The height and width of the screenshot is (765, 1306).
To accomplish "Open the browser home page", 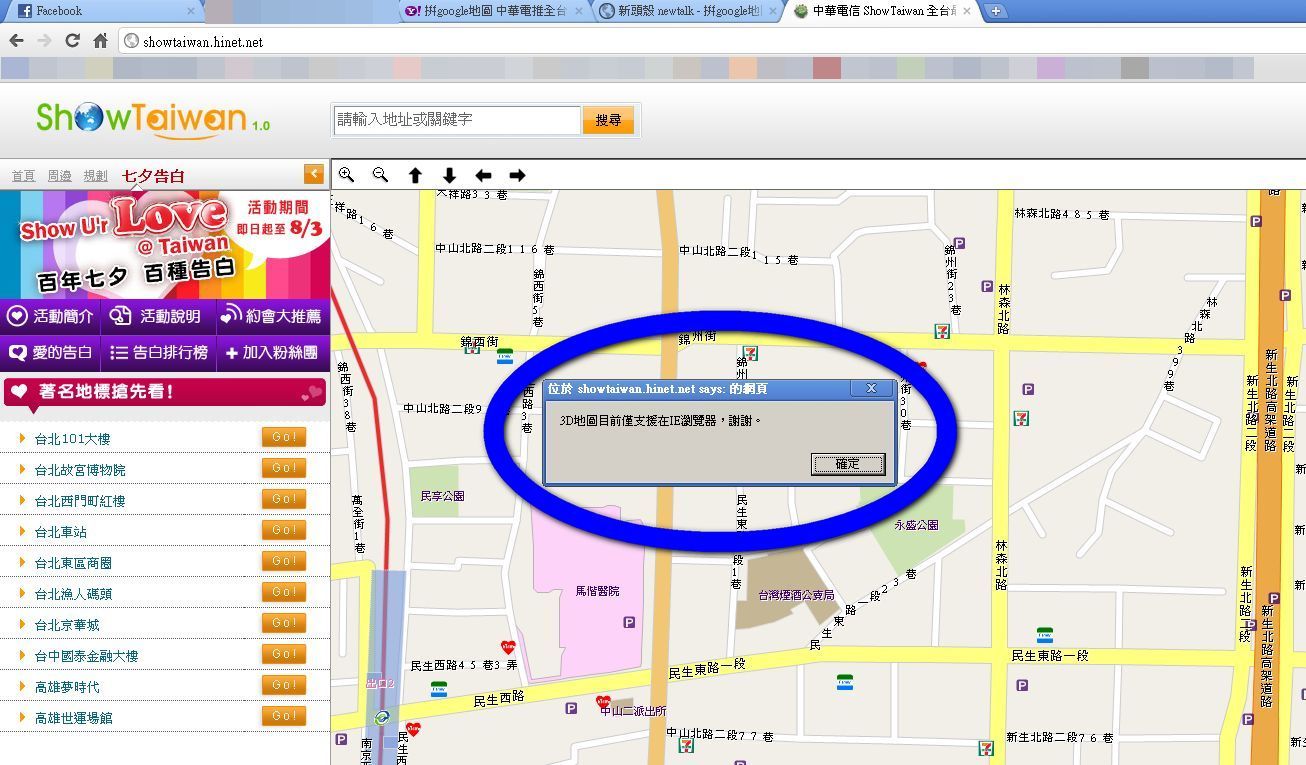I will point(100,41).
